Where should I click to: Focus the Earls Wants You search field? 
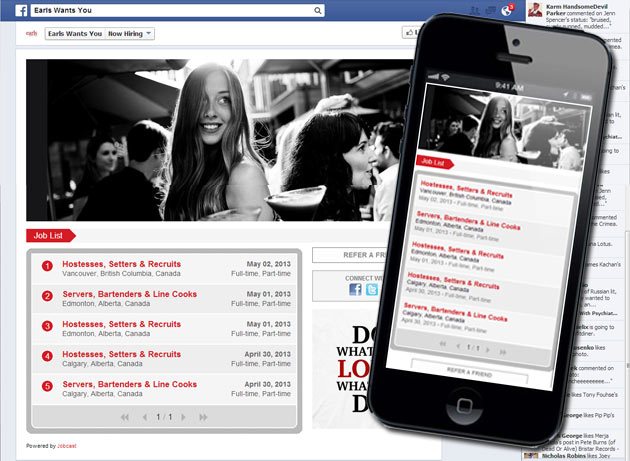point(177,10)
